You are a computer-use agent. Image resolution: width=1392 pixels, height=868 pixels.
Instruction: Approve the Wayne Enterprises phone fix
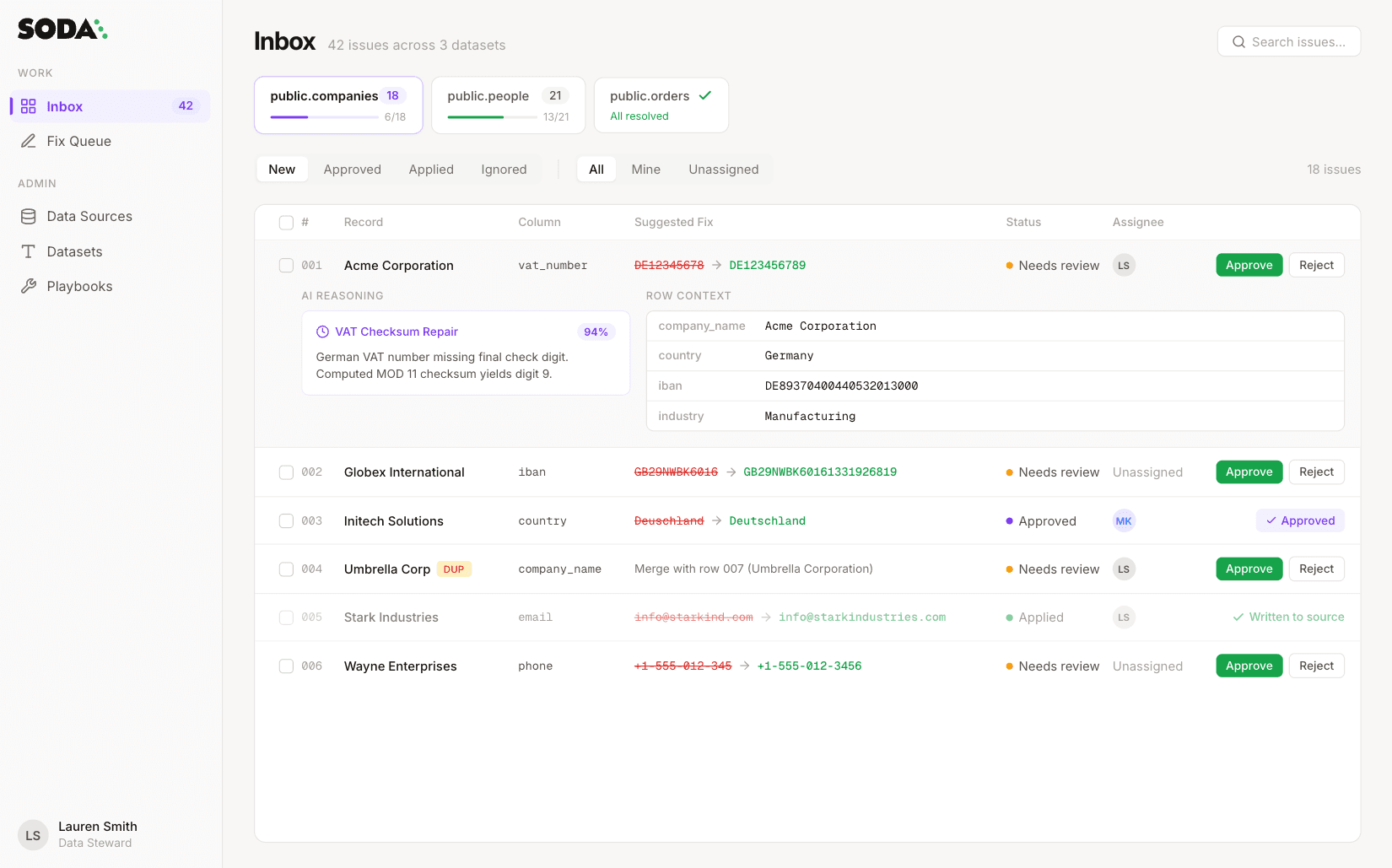[1249, 666]
